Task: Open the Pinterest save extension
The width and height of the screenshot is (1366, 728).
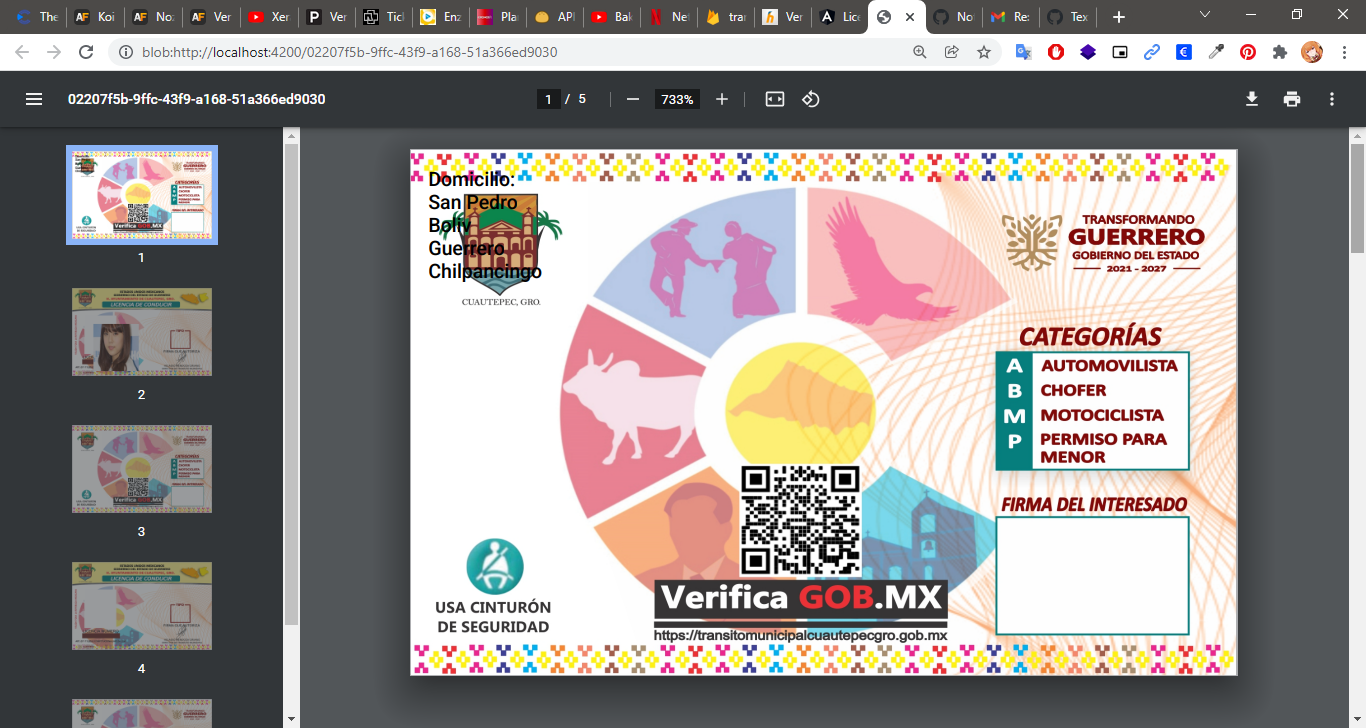Action: [1248, 52]
